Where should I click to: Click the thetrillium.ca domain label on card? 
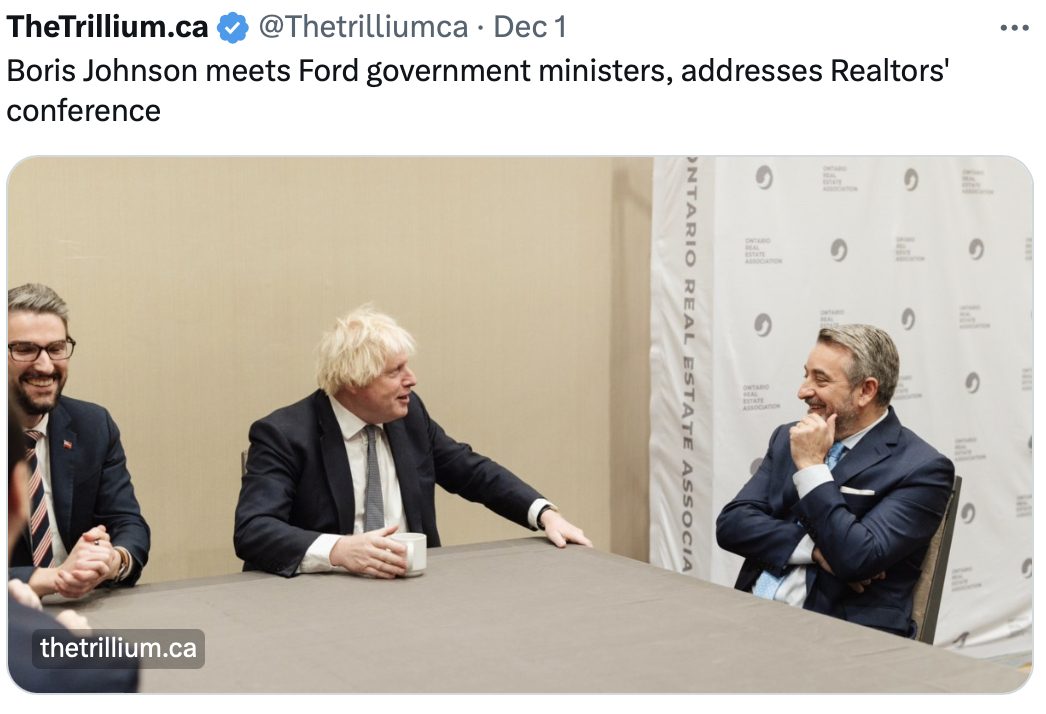pos(118,648)
